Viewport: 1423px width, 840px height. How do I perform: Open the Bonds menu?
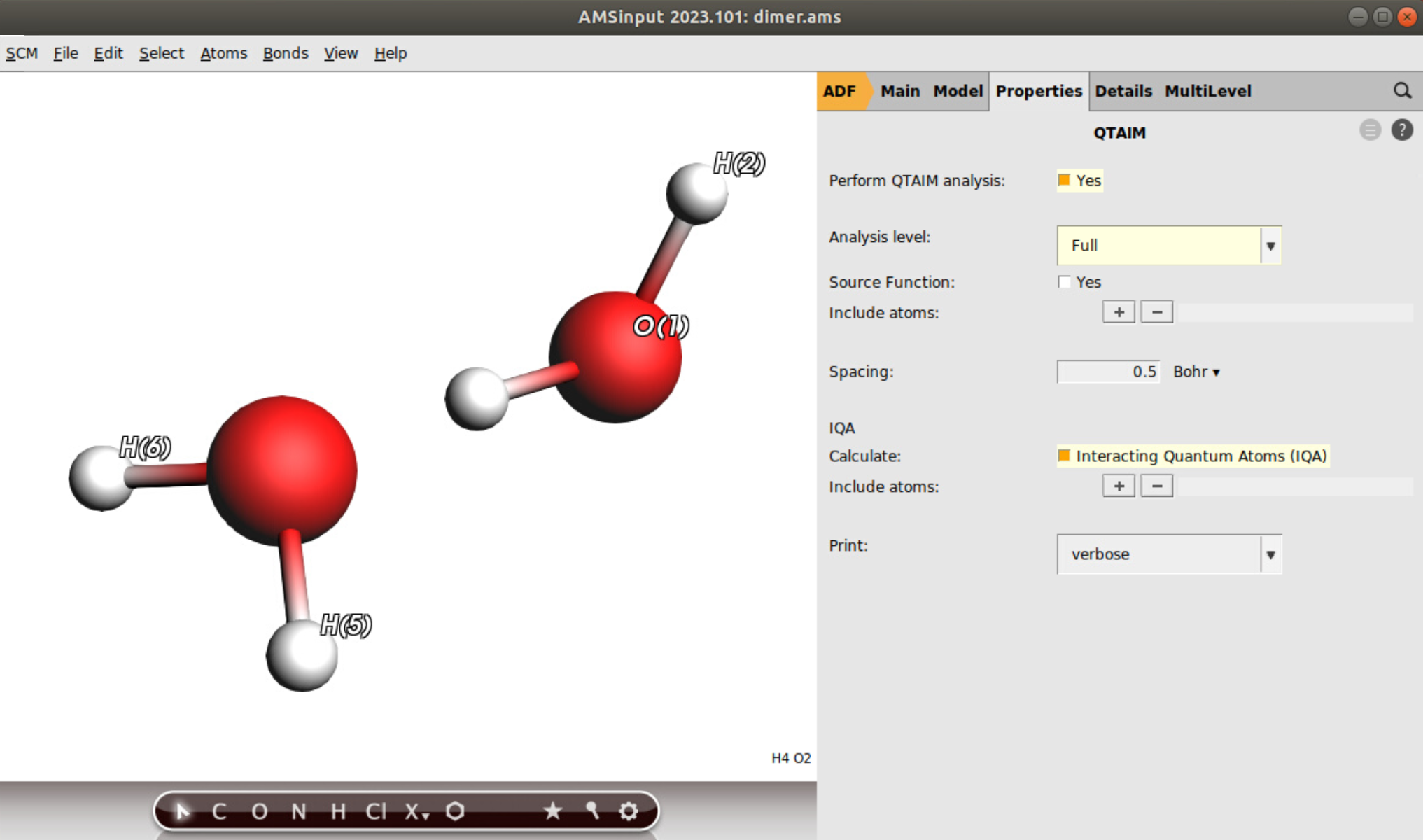[x=285, y=53]
